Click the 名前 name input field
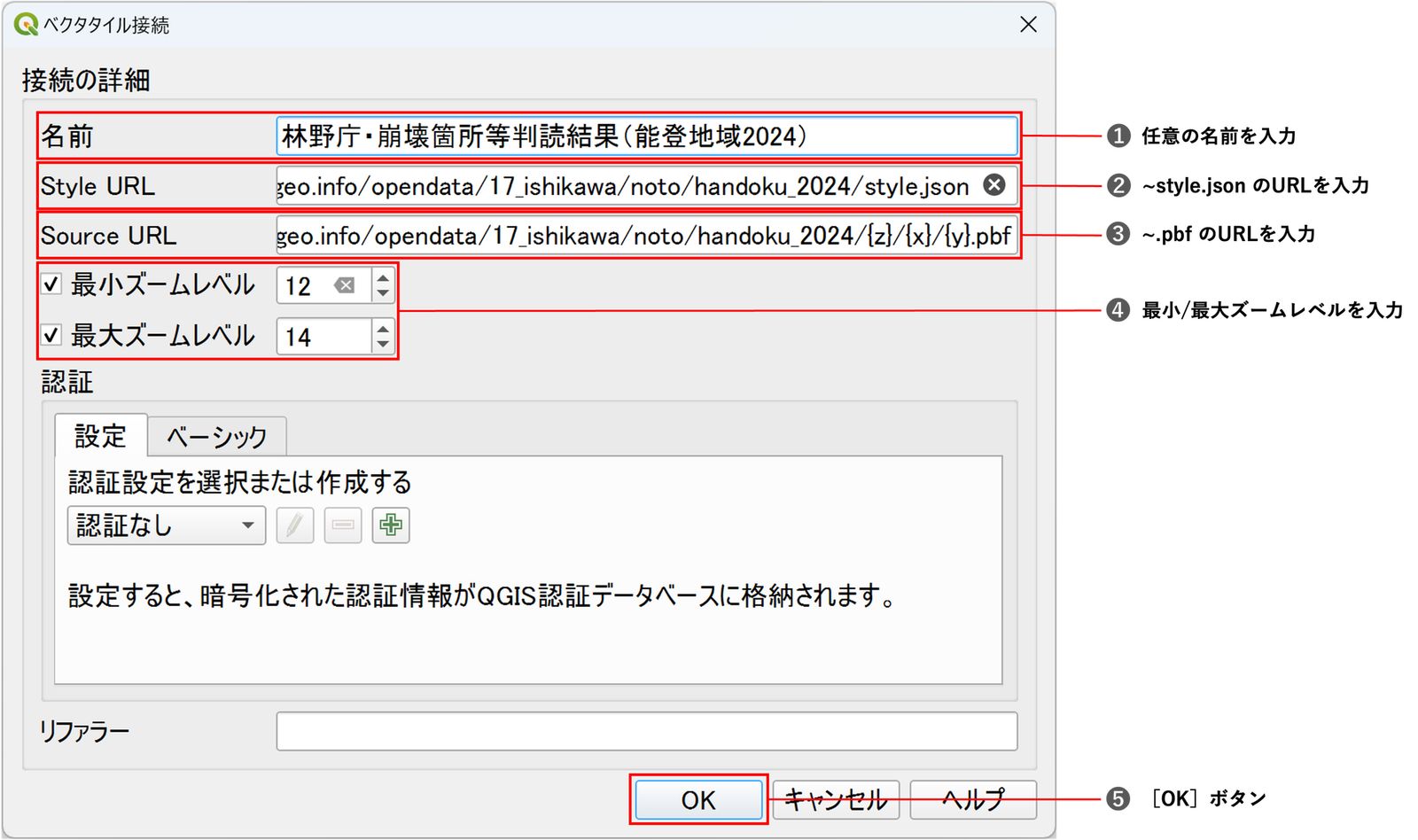The width and height of the screenshot is (1418, 840). (647, 136)
